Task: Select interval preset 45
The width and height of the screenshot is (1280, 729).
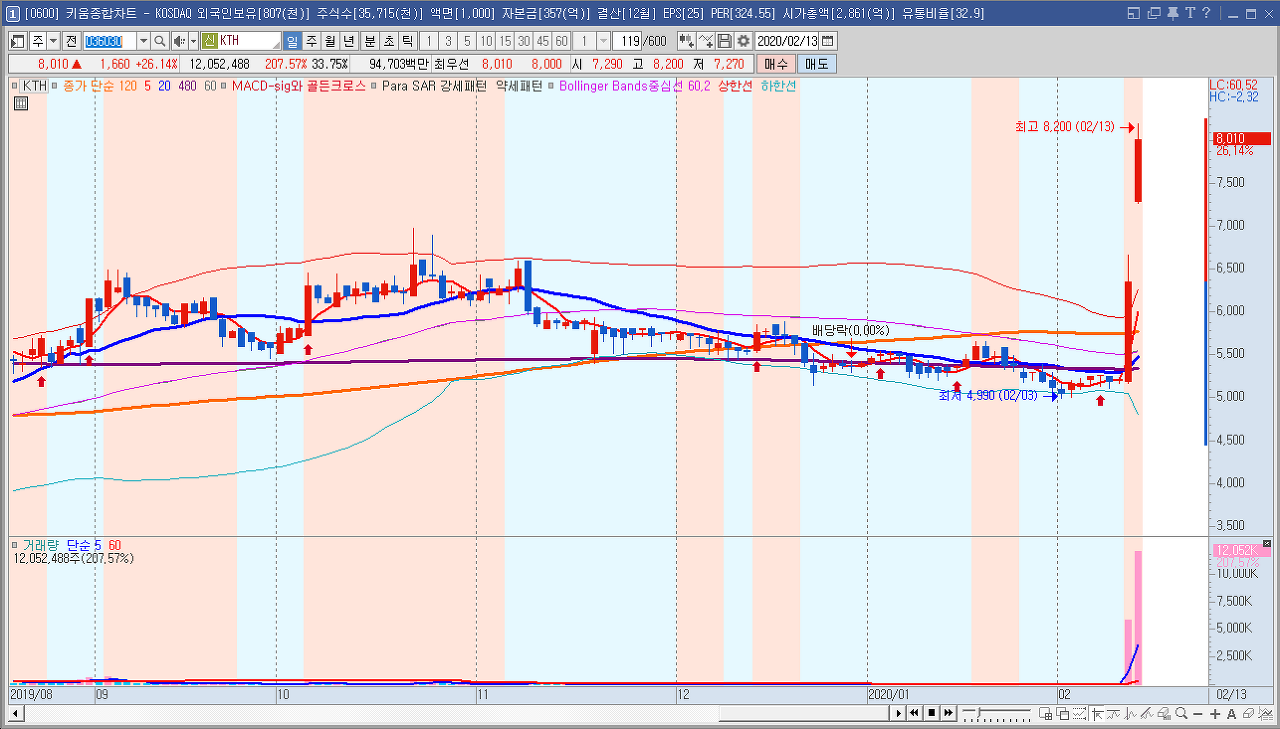Action: click(543, 41)
